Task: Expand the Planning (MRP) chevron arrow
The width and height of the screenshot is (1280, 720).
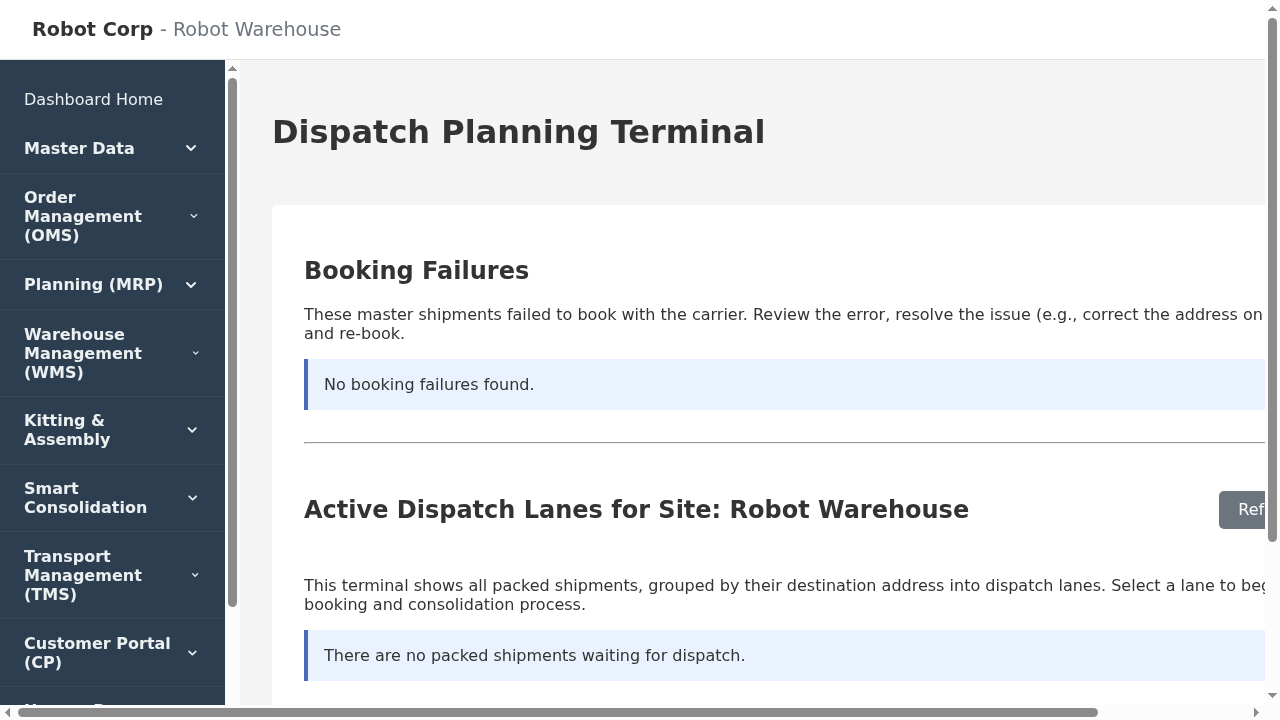Action: [x=191, y=285]
